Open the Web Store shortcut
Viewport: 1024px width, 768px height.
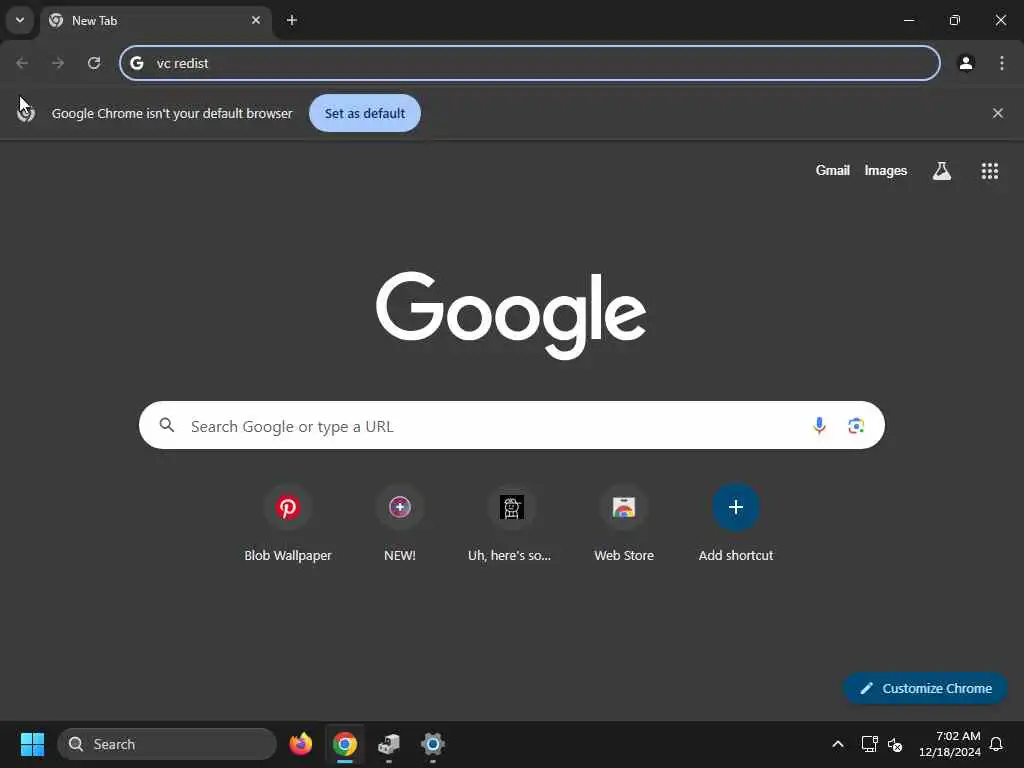tap(624, 523)
